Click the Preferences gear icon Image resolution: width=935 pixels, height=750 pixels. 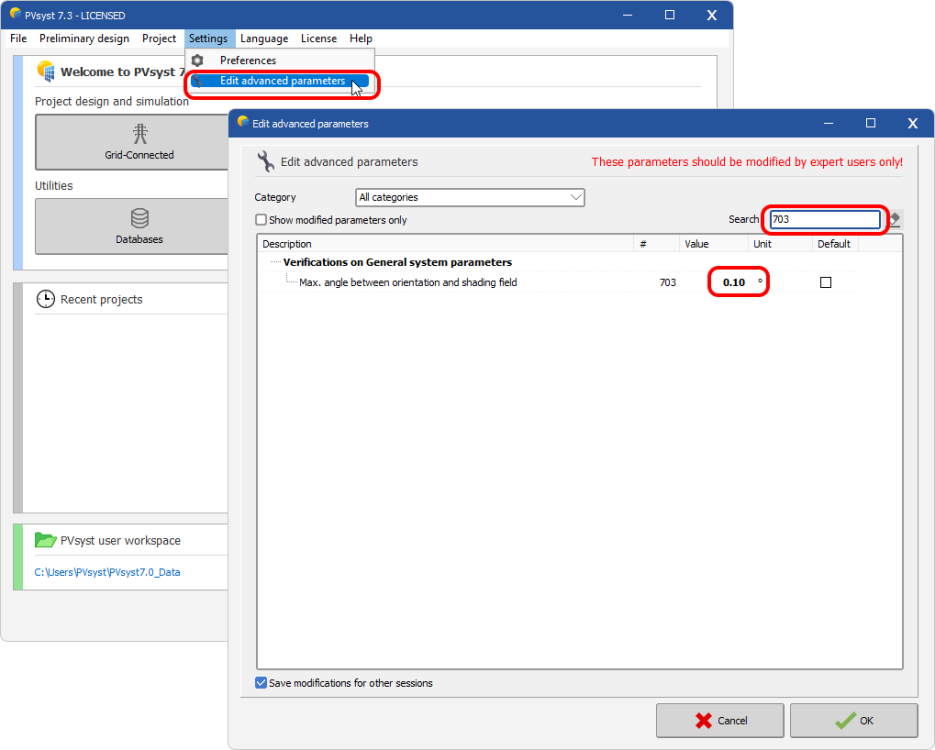coord(197,61)
